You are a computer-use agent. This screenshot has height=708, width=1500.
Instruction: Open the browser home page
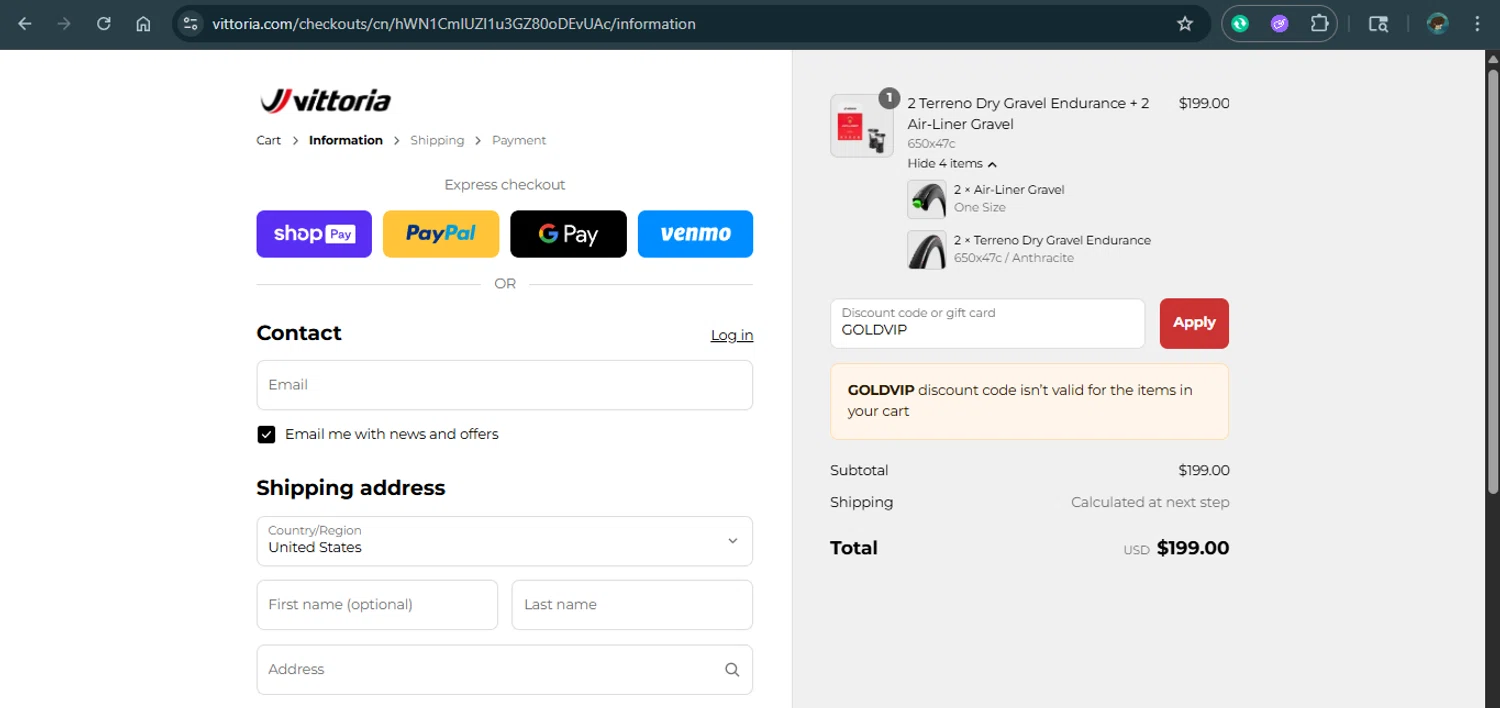pos(143,24)
